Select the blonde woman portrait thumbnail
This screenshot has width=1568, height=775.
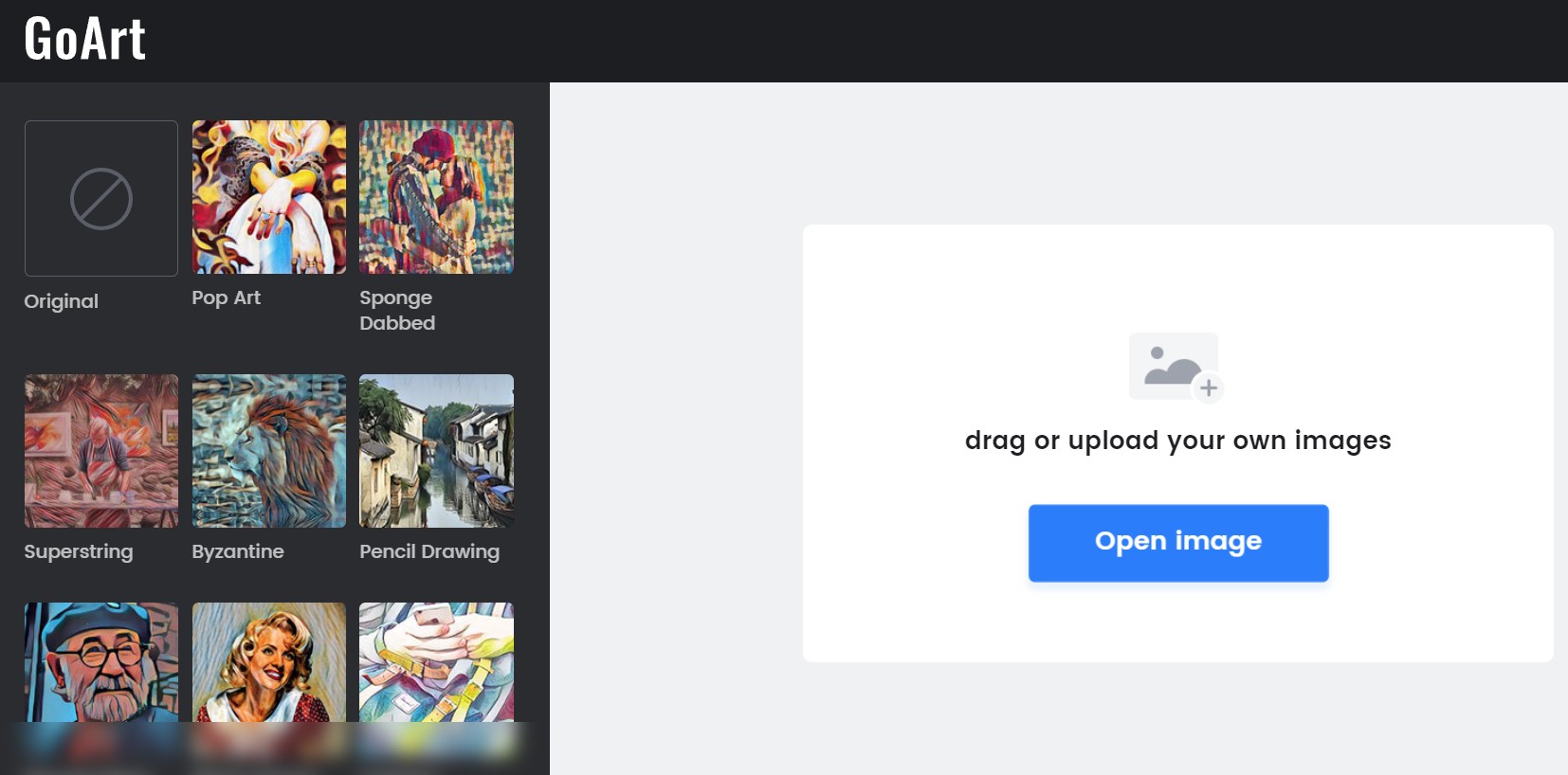point(269,663)
